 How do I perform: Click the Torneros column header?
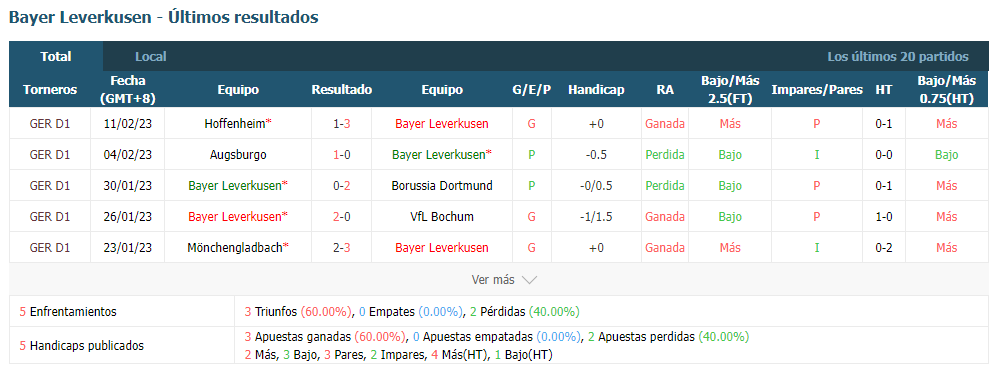[50, 90]
